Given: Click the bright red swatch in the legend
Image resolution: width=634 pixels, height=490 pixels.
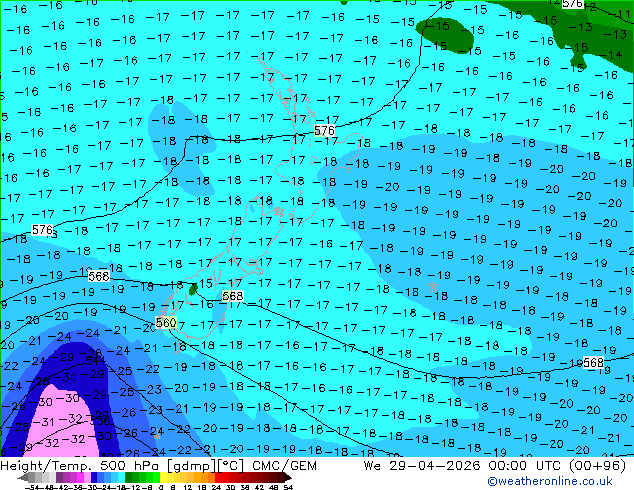Looking at the screenshot, I should (218, 478).
